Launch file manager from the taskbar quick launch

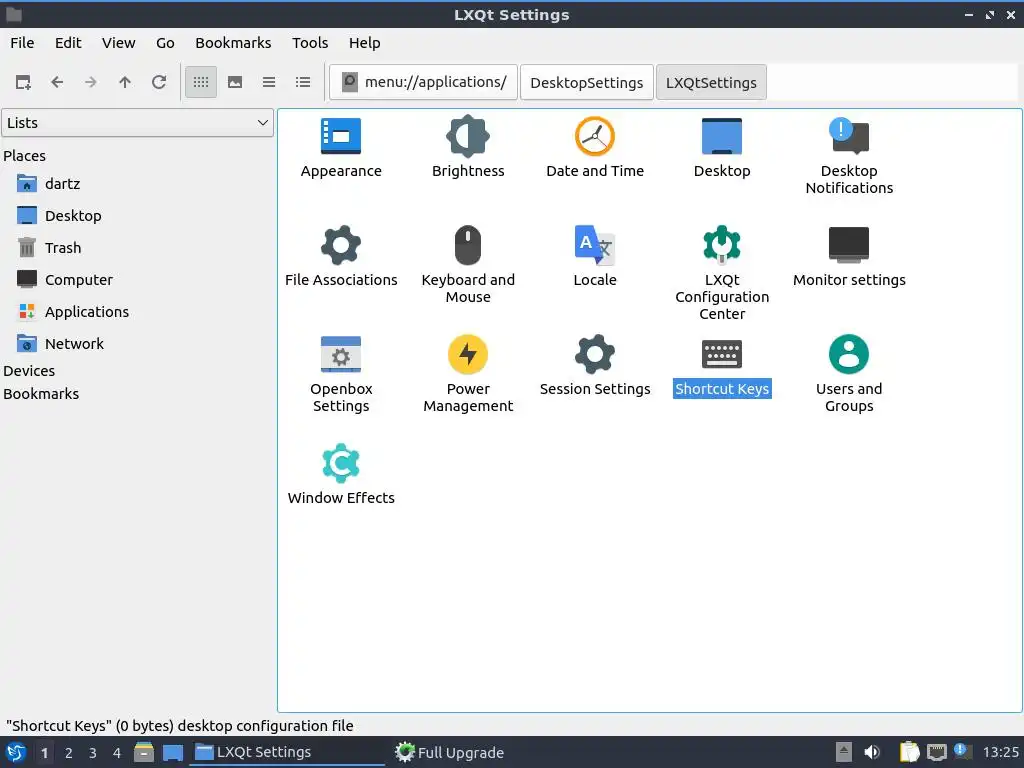point(144,752)
